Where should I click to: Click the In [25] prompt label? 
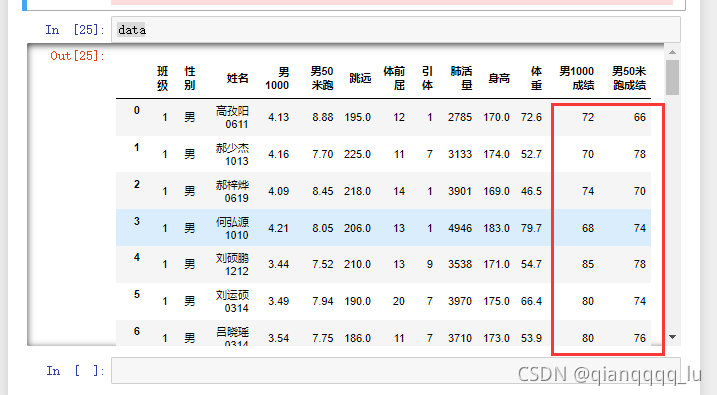[75, 30]
